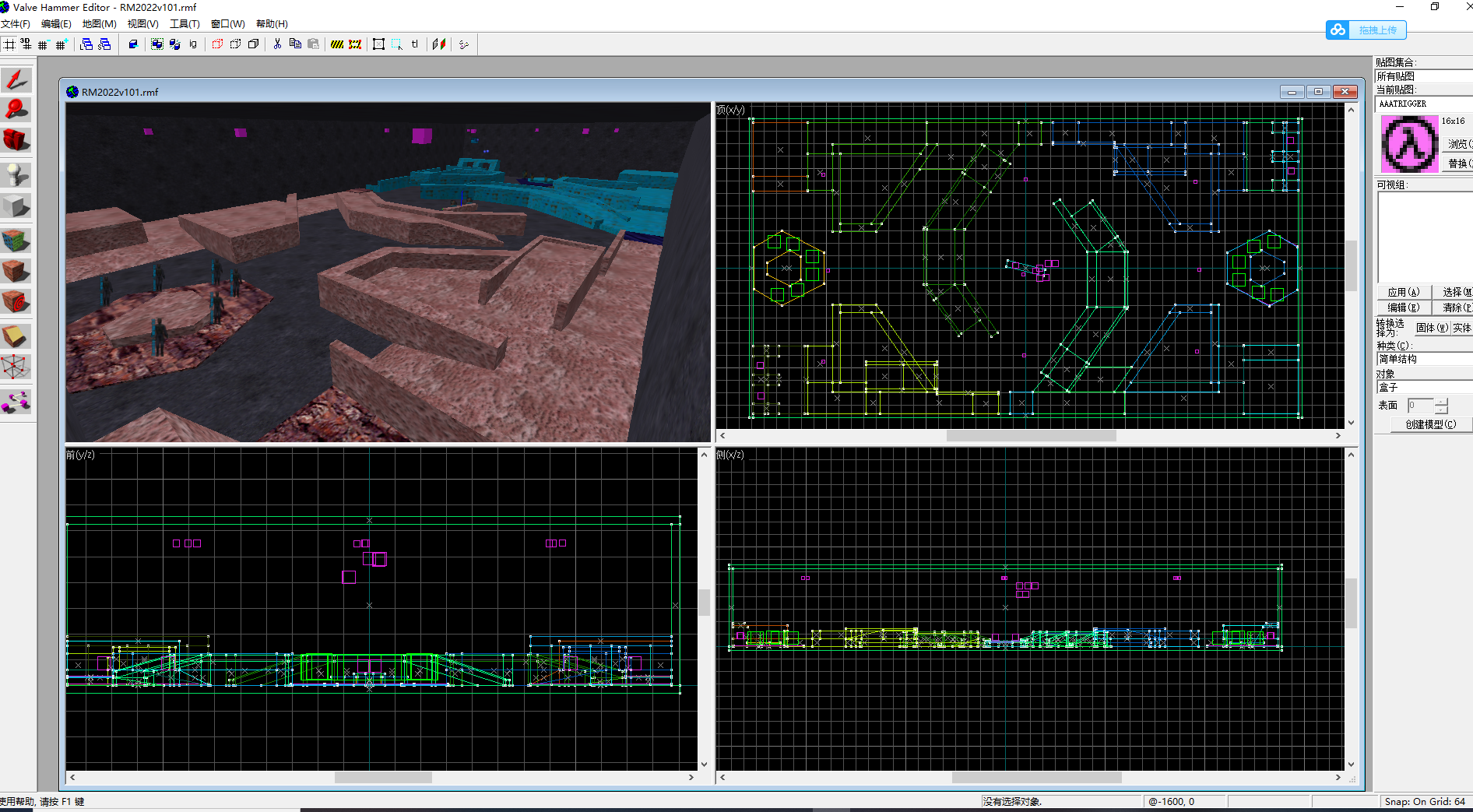The image size is (1473, 812).
Task: Open the 工具(T) menu
Action: [x=185, y=24]
